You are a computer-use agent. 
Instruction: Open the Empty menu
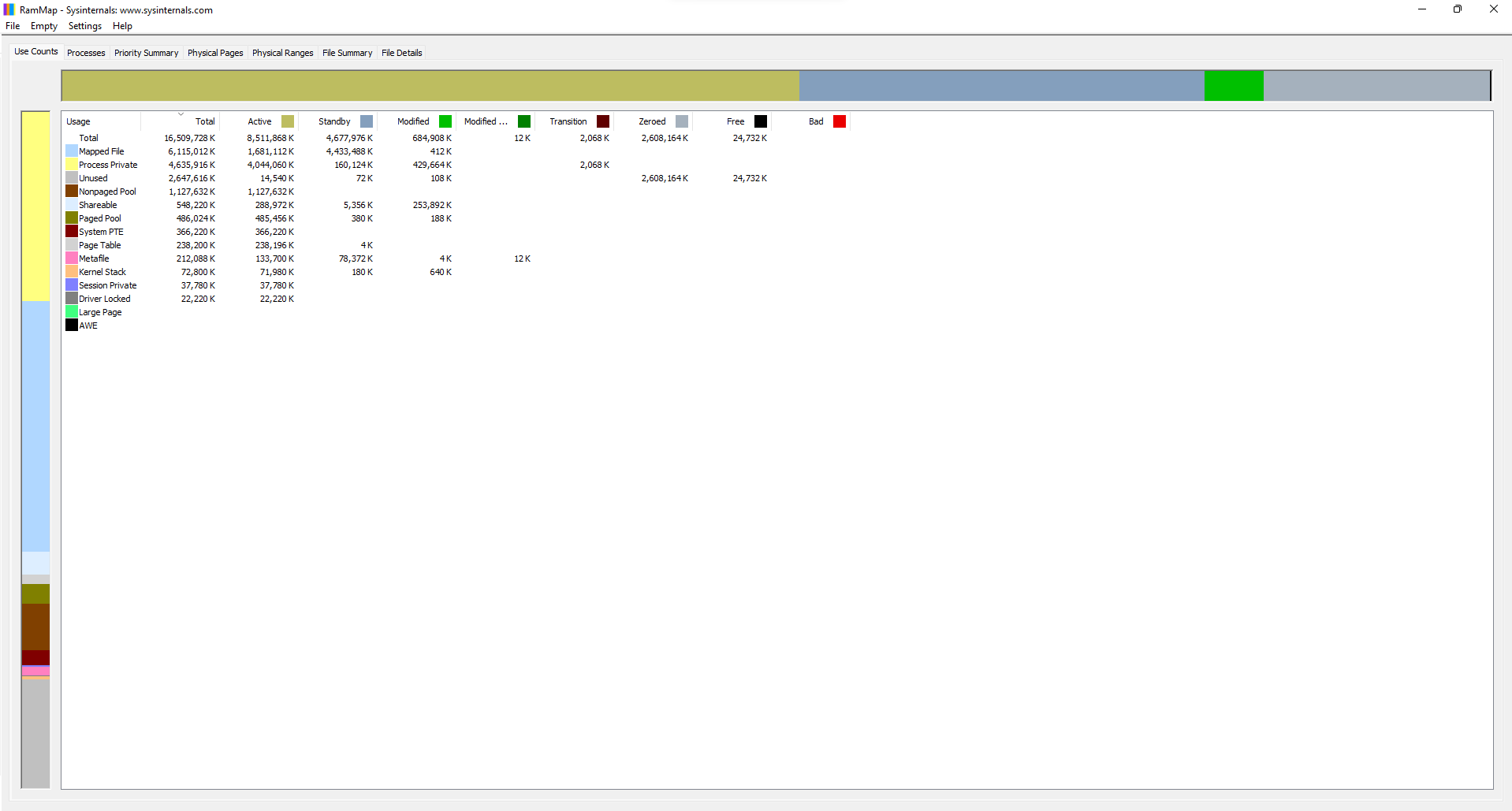click(x=44, y=26)
